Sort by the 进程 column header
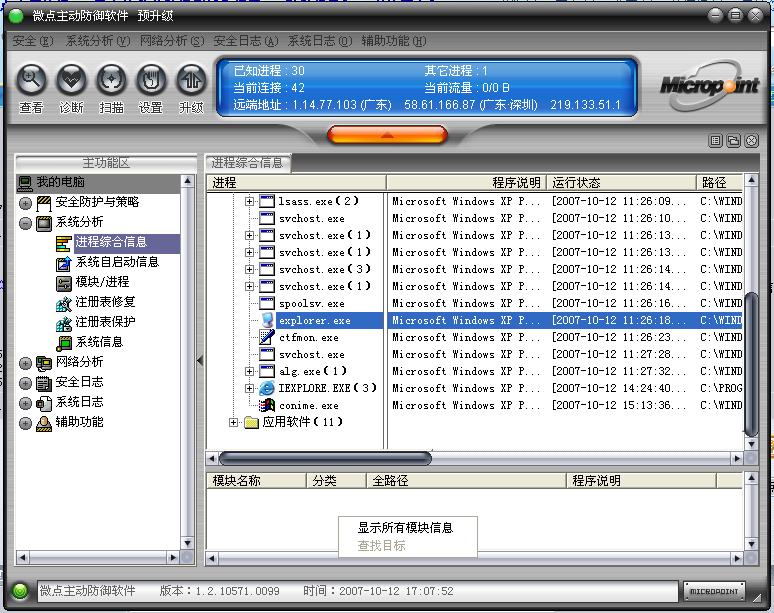 pyautogui.click(x=296, y=183)
